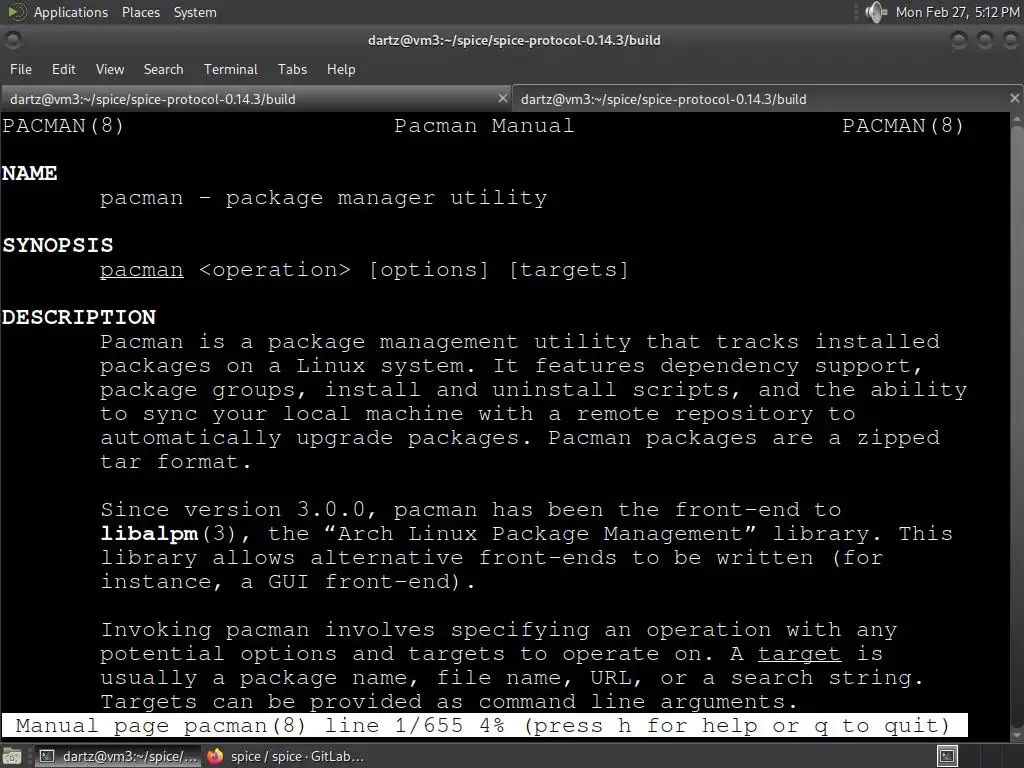Click the '[targets]' text in synopsis
Screen dimensions: 1024x768
(x=568, y=270)
